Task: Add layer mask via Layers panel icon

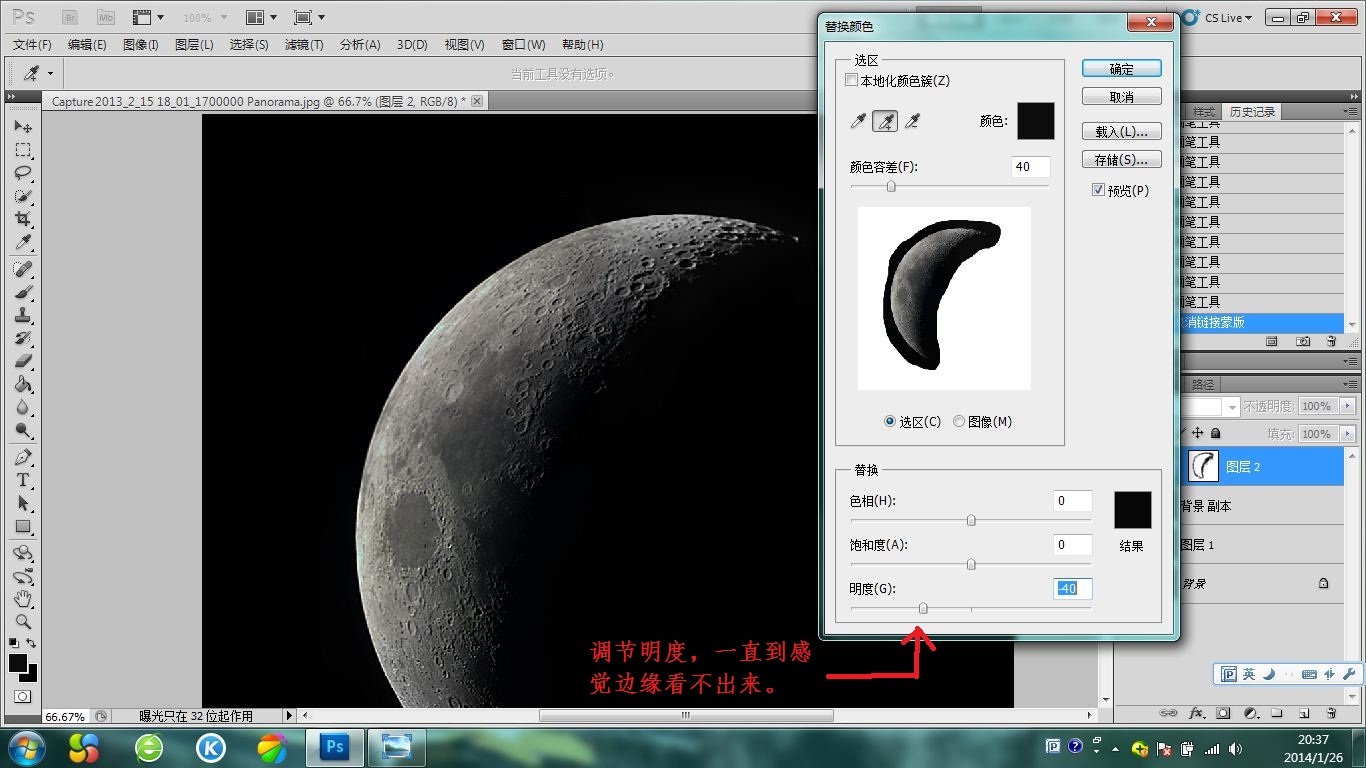Action: tap(1223, 713)
